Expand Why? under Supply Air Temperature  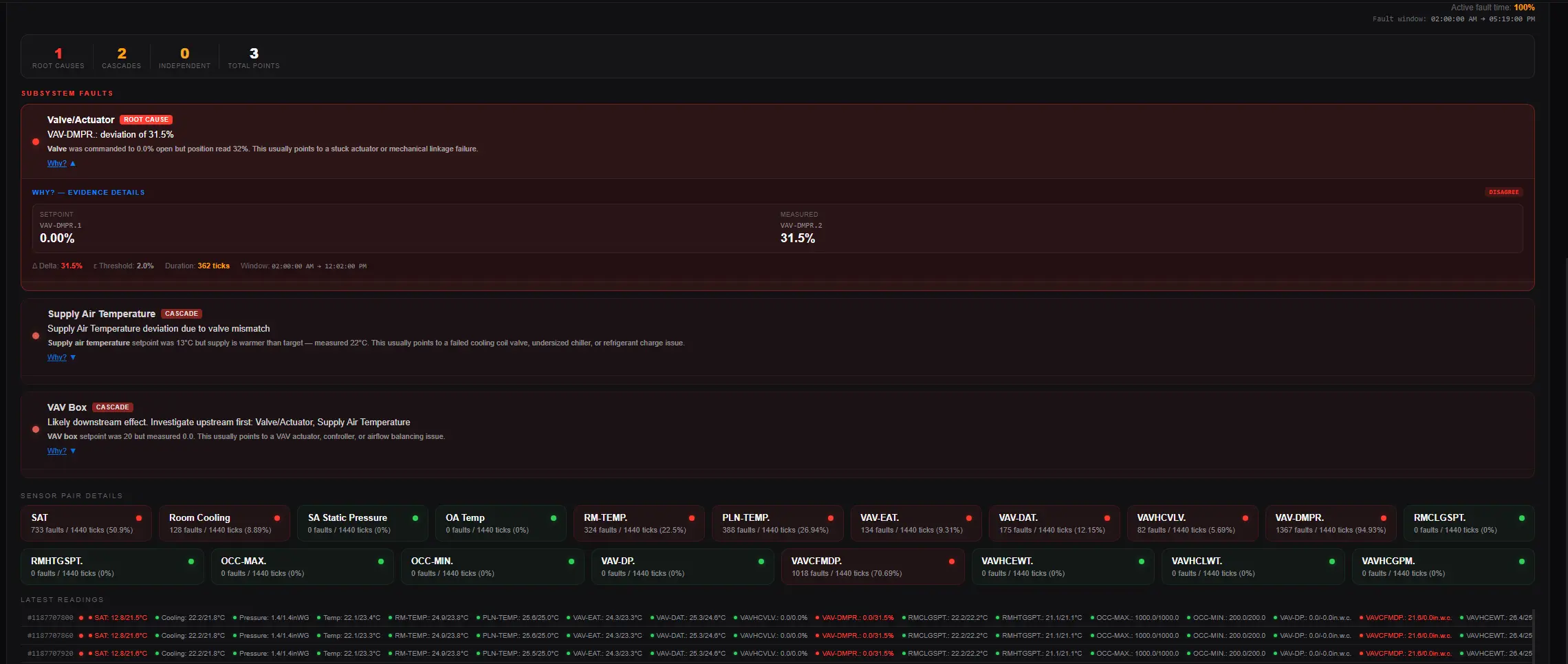tap(61, 357)
